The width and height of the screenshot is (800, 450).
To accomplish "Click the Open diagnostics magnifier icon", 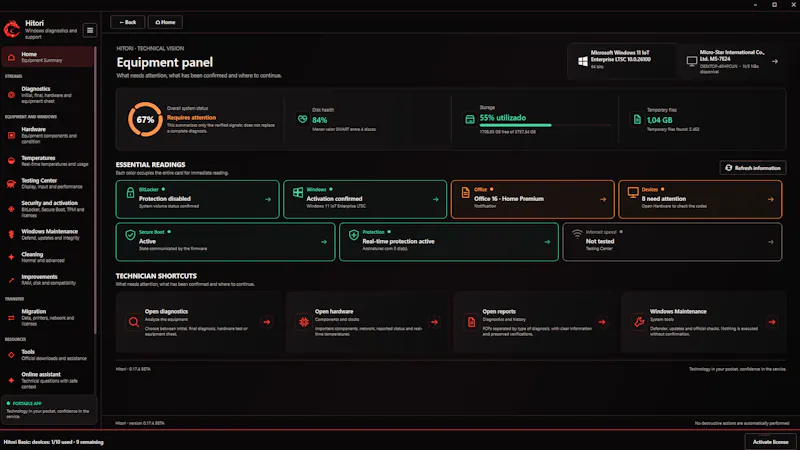I will pos(134,322).
